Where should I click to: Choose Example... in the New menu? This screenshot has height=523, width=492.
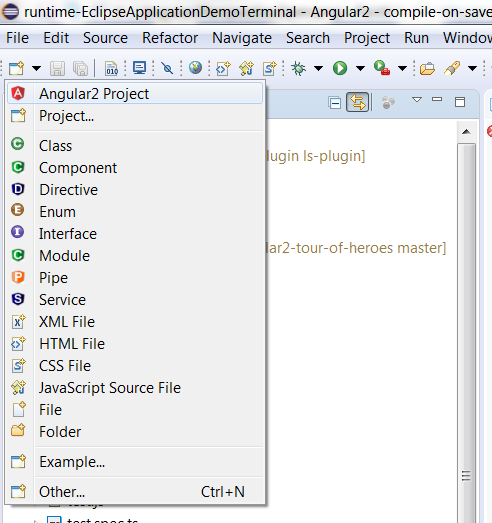pos(135,462)
